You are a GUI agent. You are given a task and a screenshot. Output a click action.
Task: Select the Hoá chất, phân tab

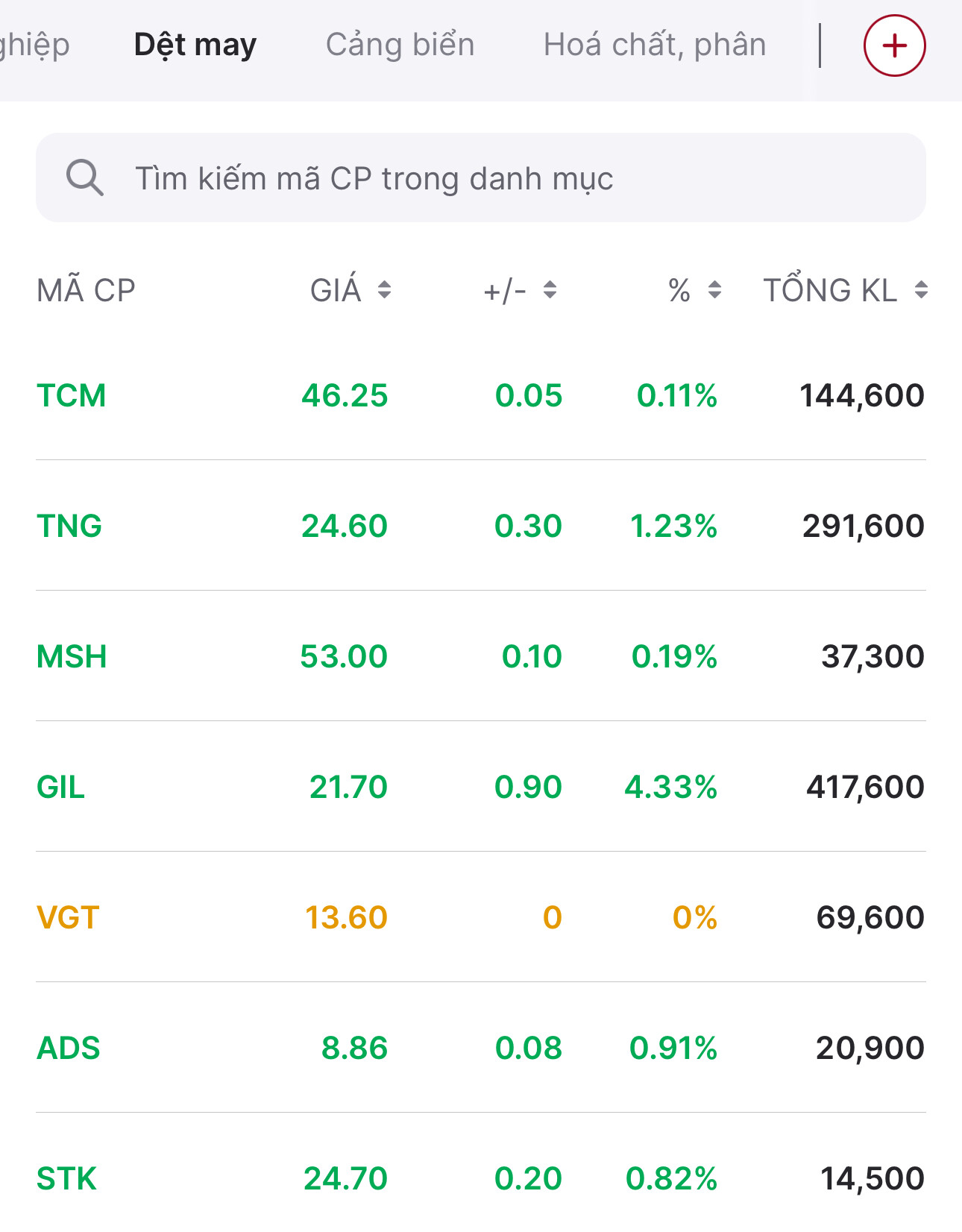[x=654, y=45]
